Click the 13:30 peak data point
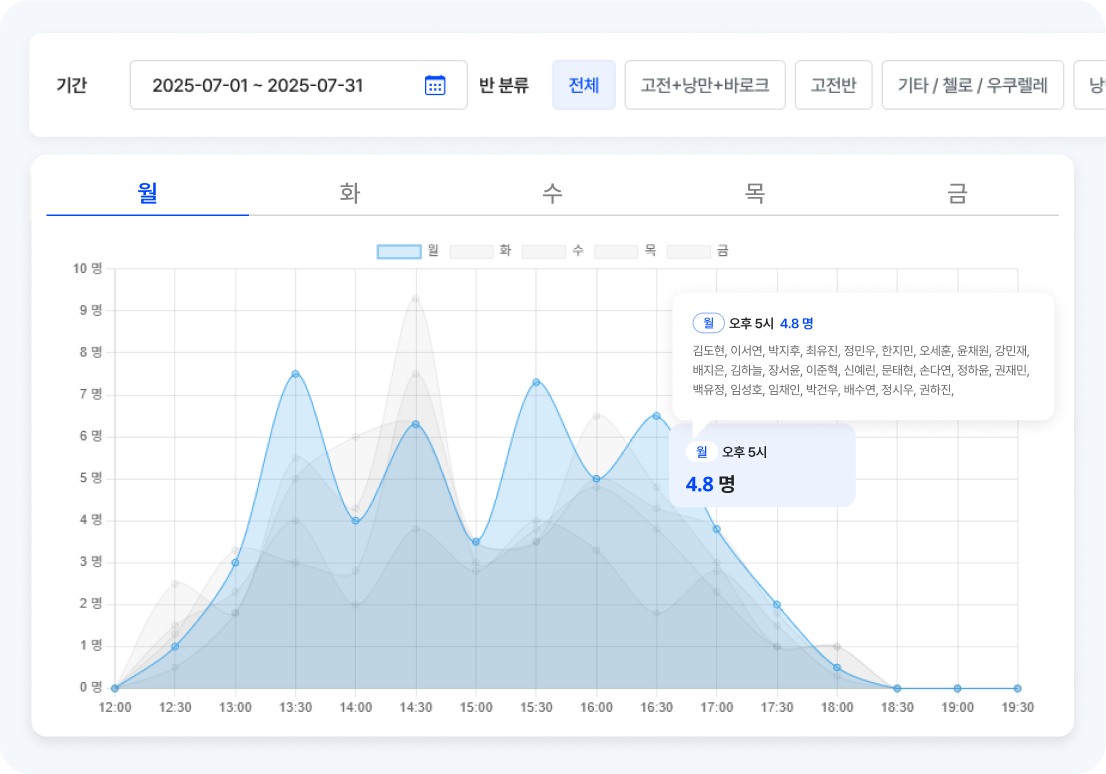 click(295, 374)
